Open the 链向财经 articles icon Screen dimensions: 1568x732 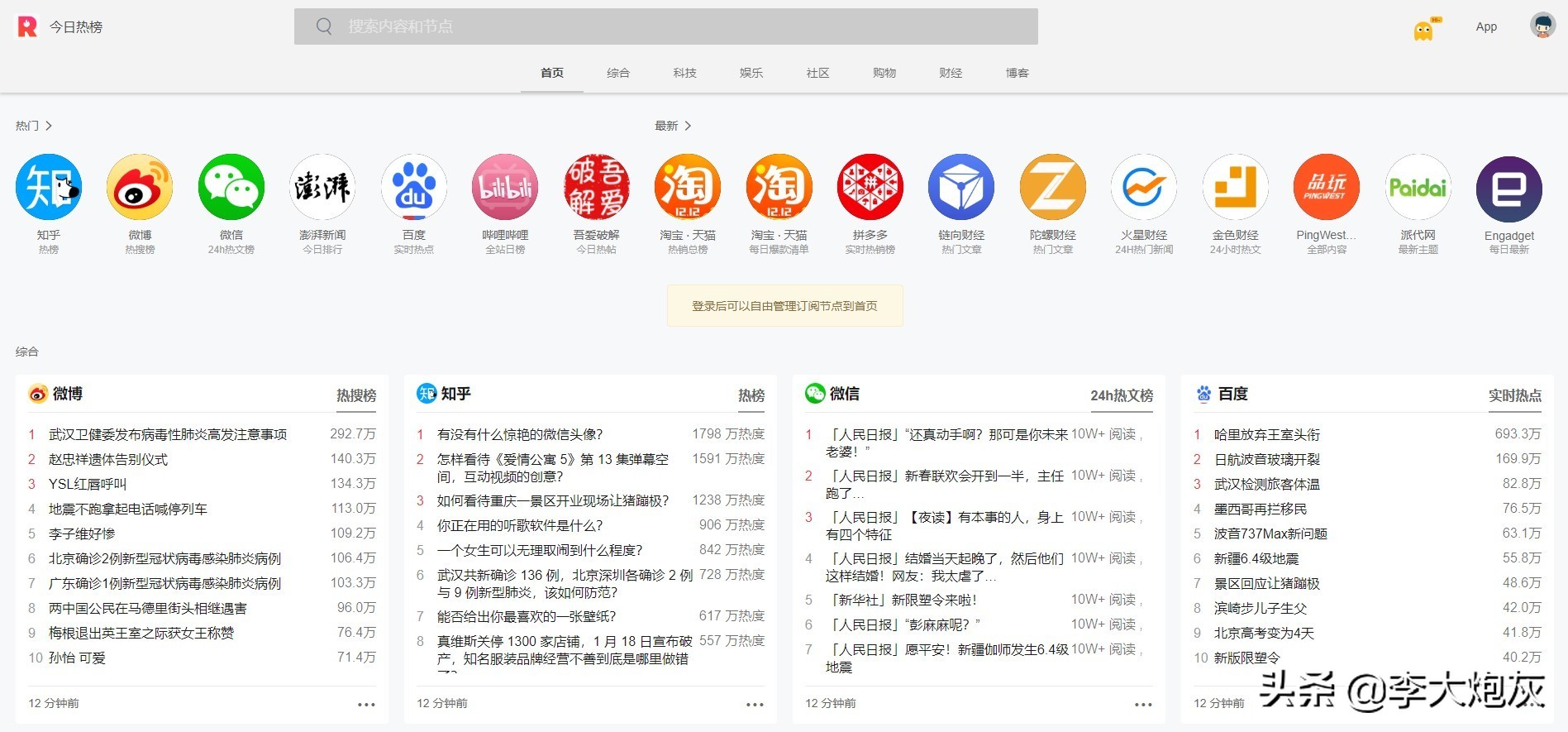[961, 187]
